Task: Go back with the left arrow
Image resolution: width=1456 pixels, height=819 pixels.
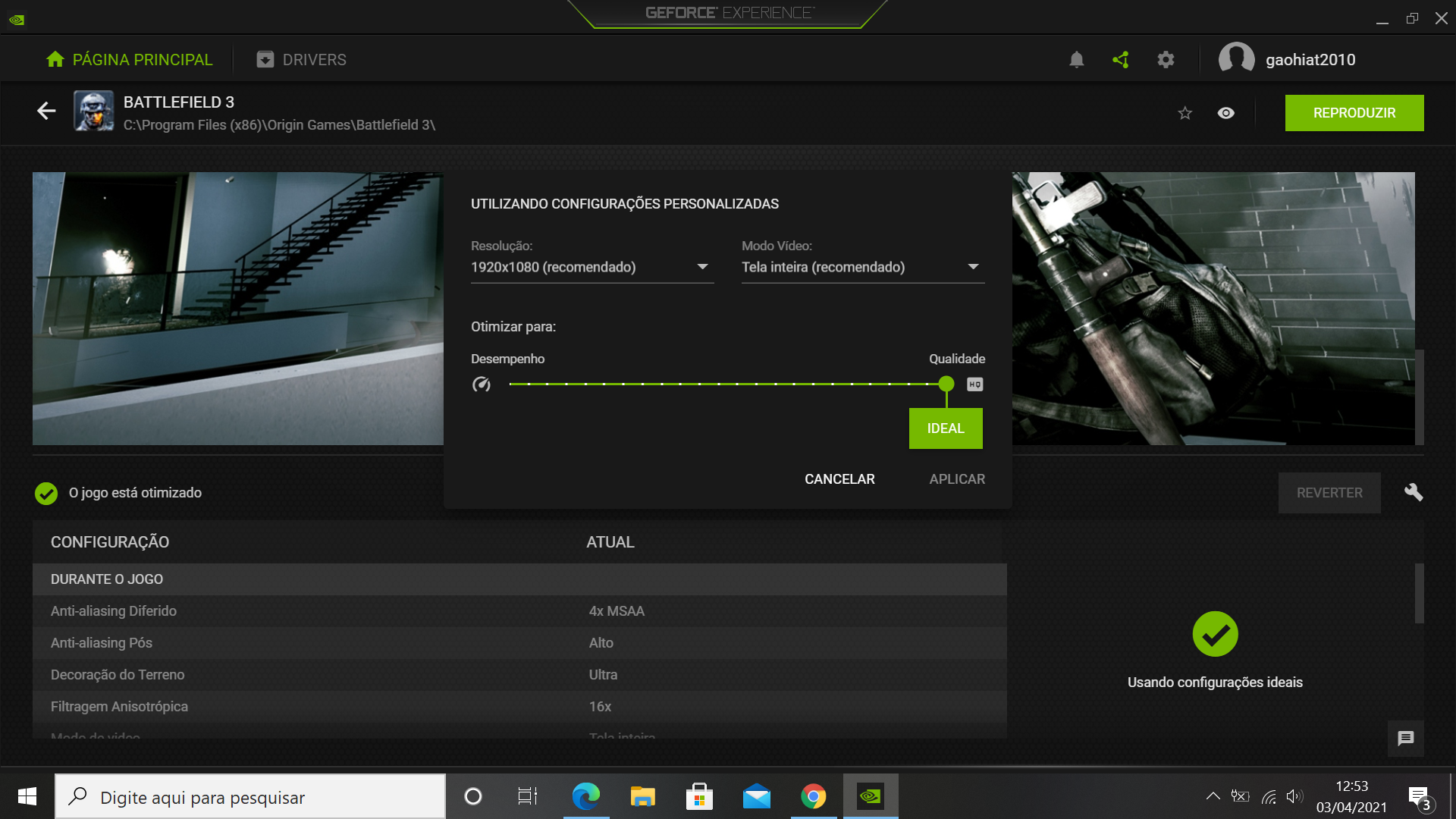Action: click(46, 111)
